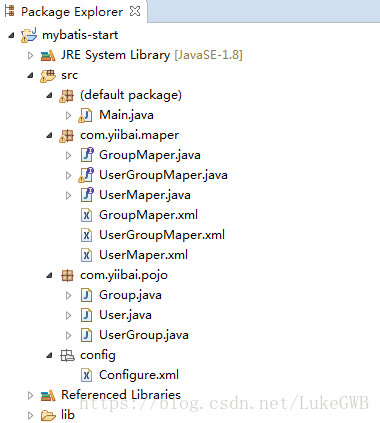Collapse the src folder node
Screen dimensions: 380x423
point(30,75)
